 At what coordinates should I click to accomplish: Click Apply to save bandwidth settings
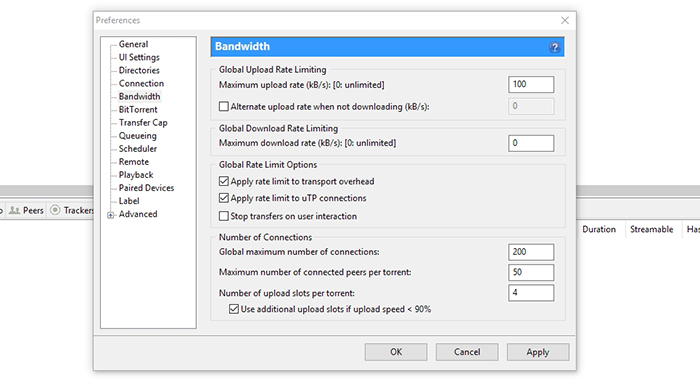(x=538, y=352)
